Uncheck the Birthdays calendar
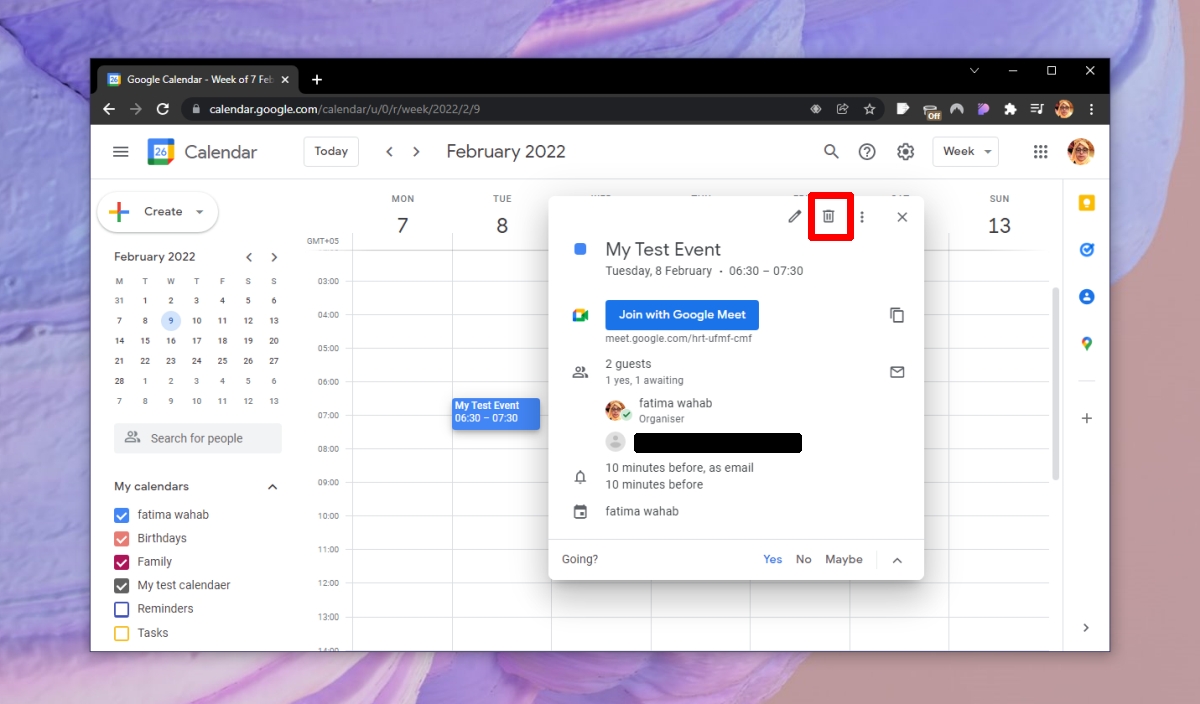 click(x=122, y=539)
